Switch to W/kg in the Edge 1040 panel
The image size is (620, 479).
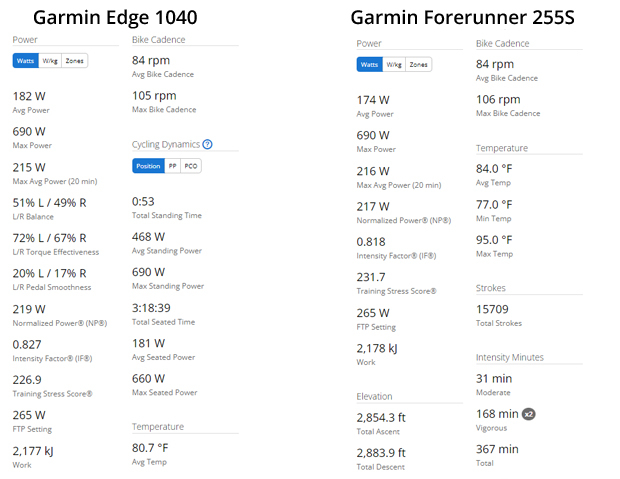[x=50, y=61]
